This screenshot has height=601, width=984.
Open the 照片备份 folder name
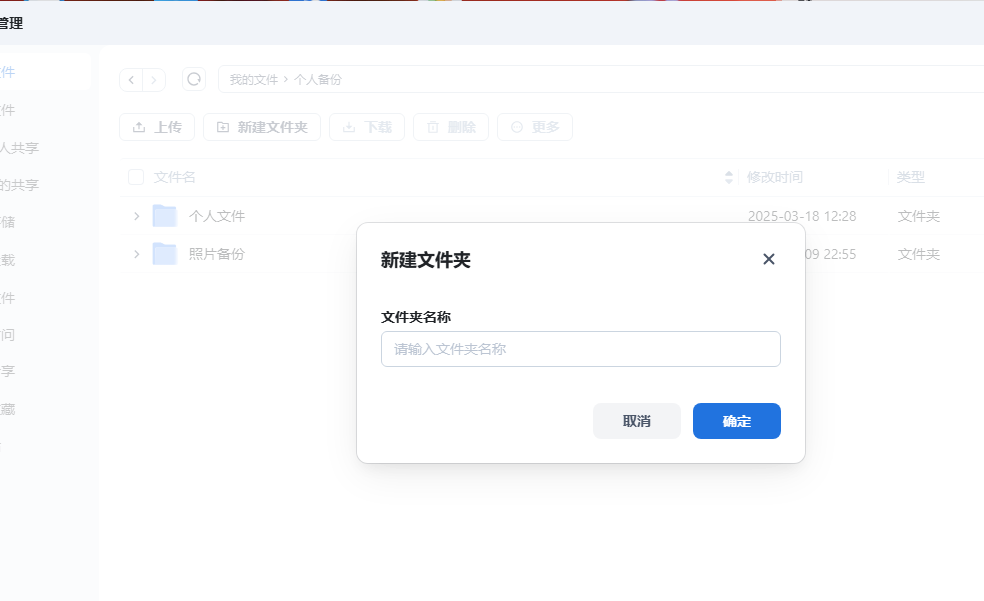tap(217, 254)
